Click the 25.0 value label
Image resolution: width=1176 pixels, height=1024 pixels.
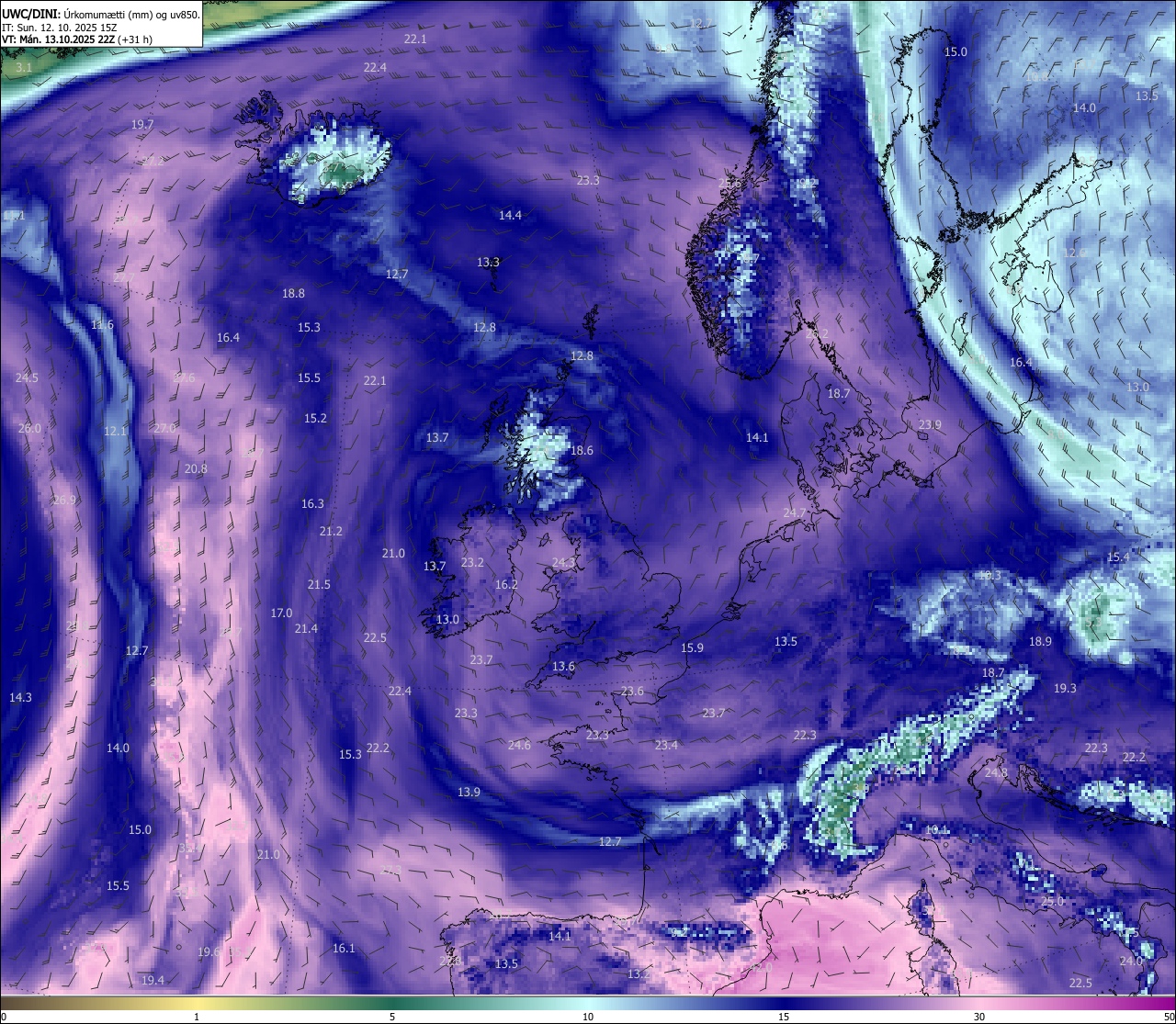coord(1052,901)
